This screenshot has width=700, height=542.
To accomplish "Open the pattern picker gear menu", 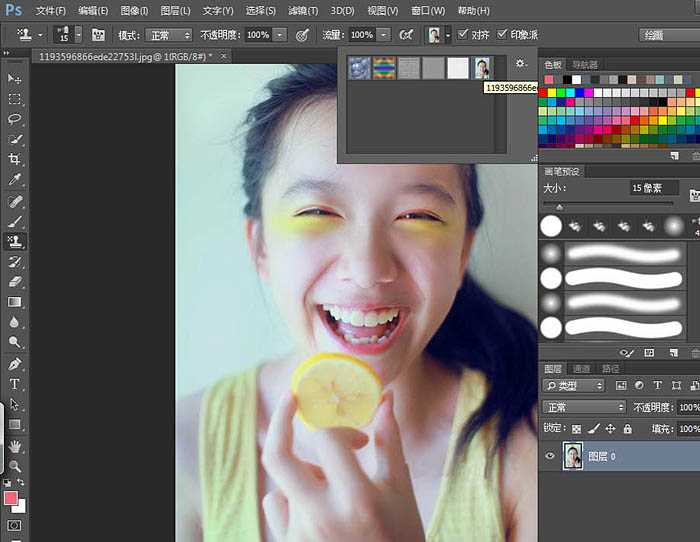I will [521, 64].
